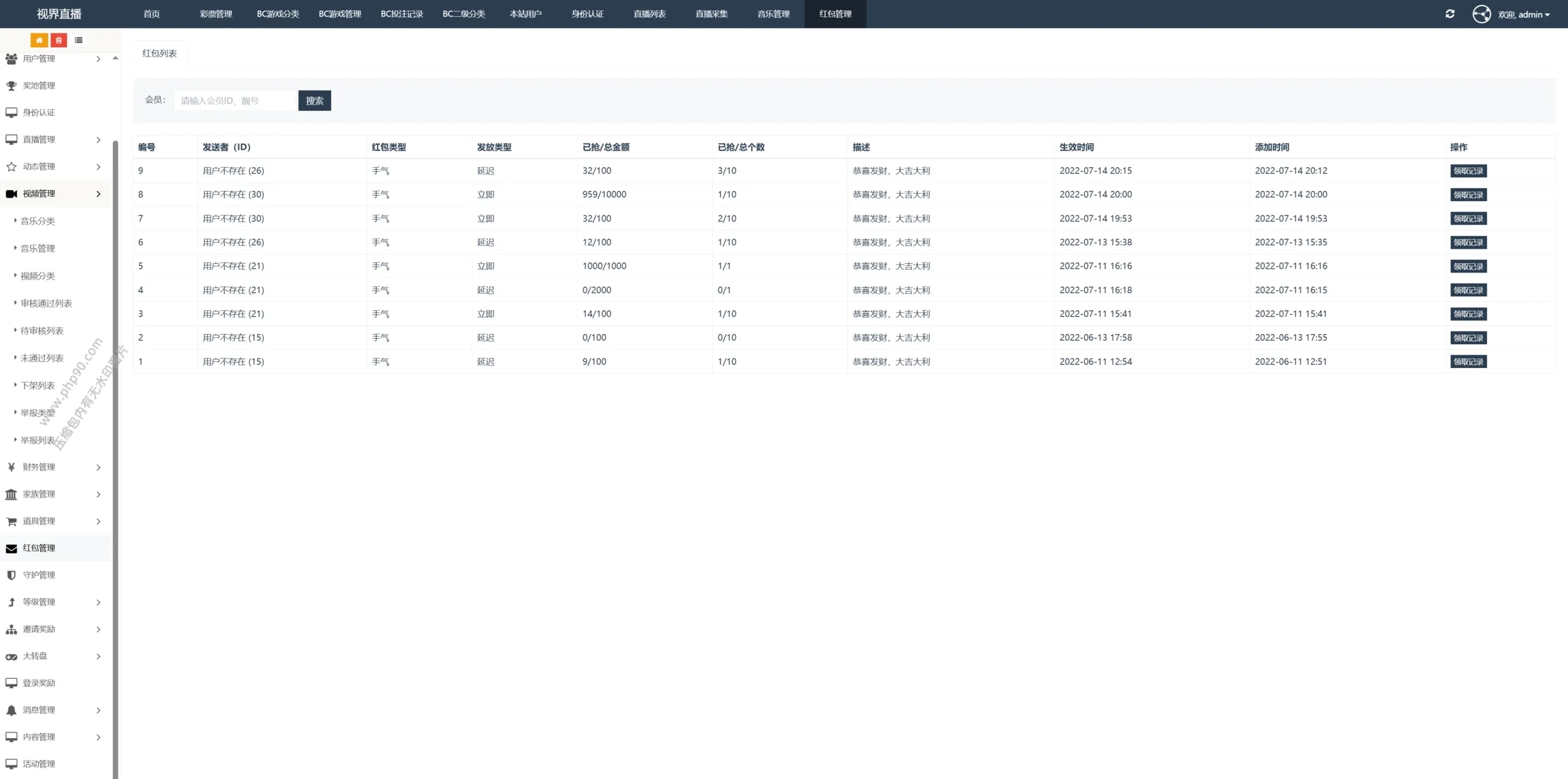Click the list menu icon beside trash
Screen dimensions: 1568x779
(78, 40)
